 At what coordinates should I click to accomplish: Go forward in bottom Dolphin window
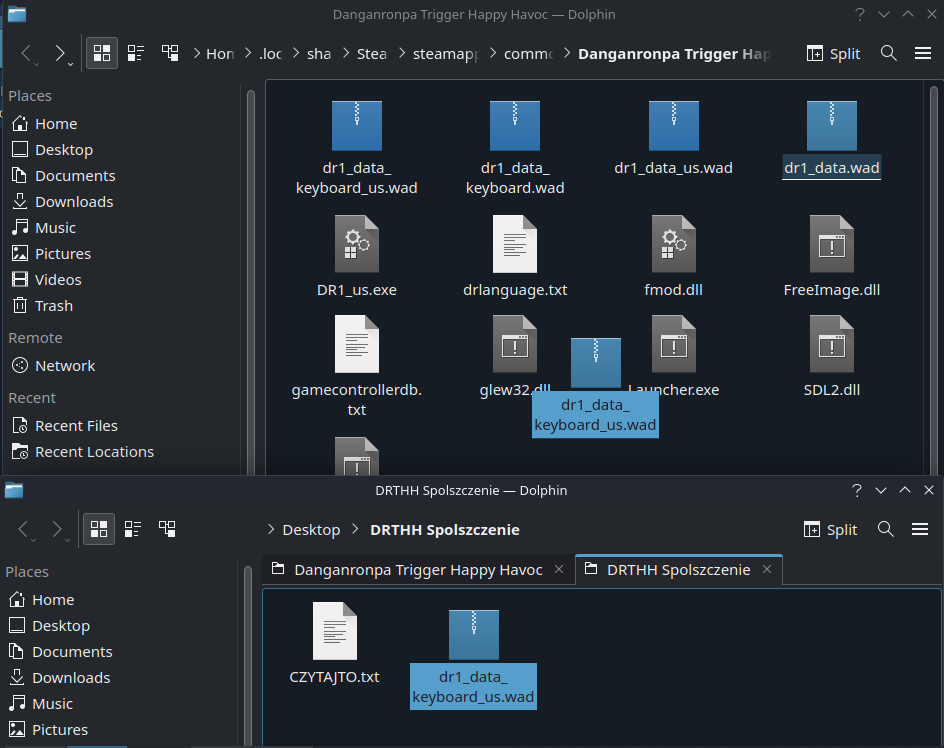click(x=57, y=529)
